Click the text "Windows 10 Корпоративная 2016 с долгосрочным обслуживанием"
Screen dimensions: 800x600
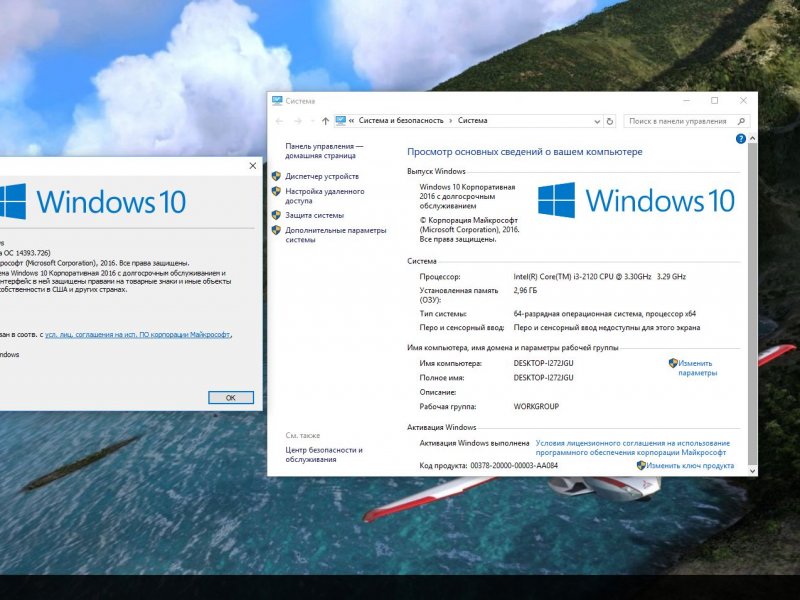point(467,196)
